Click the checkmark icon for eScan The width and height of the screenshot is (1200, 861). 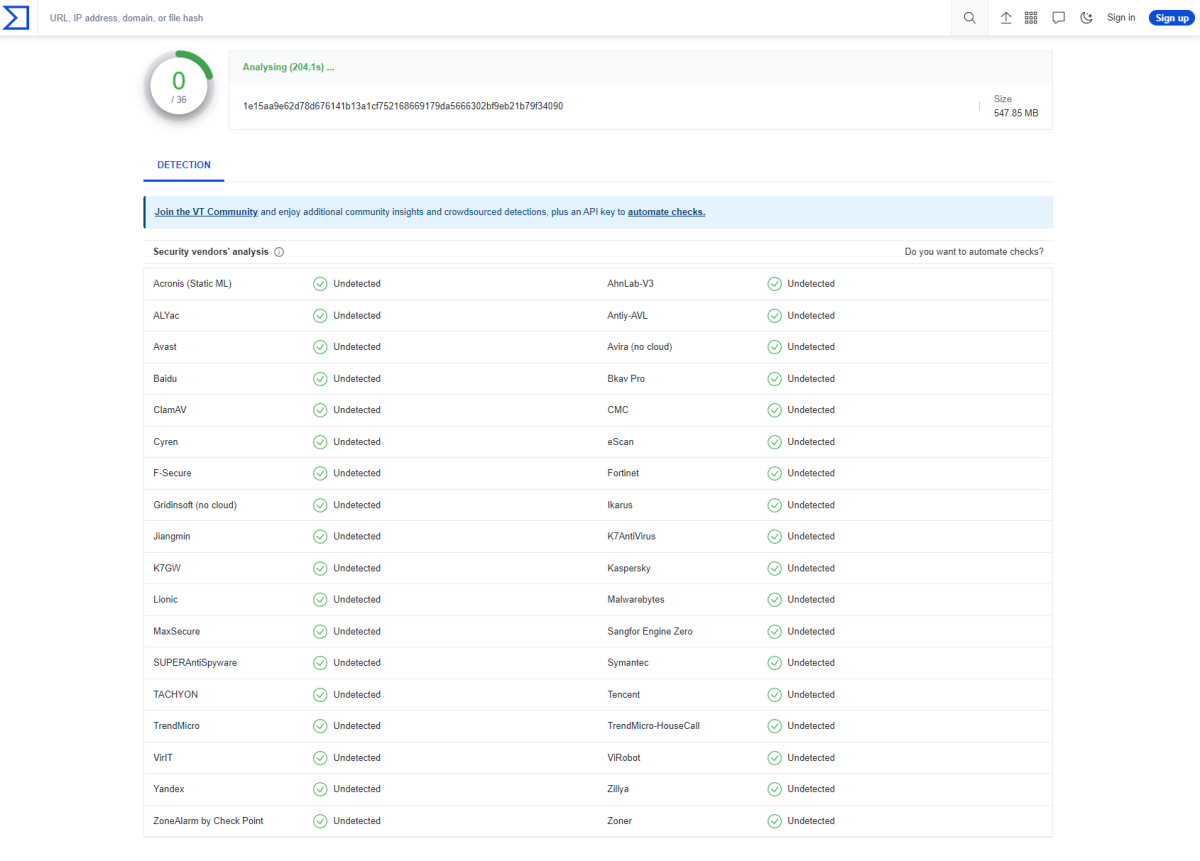click(x=774, y=442)
